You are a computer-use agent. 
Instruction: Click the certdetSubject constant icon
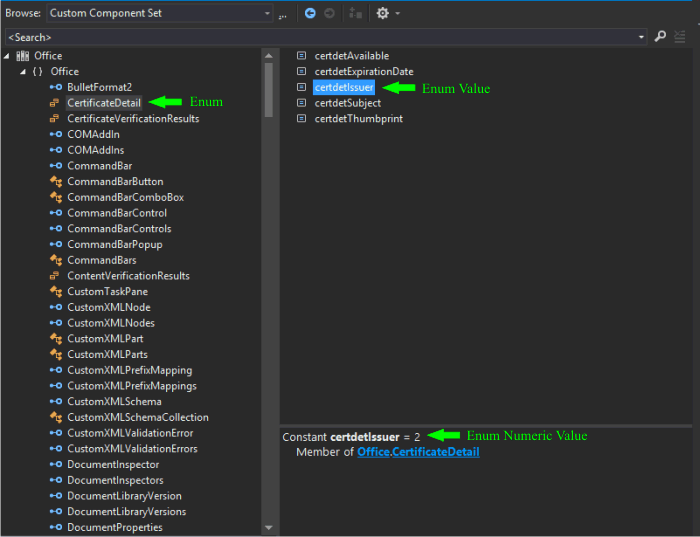301,103
